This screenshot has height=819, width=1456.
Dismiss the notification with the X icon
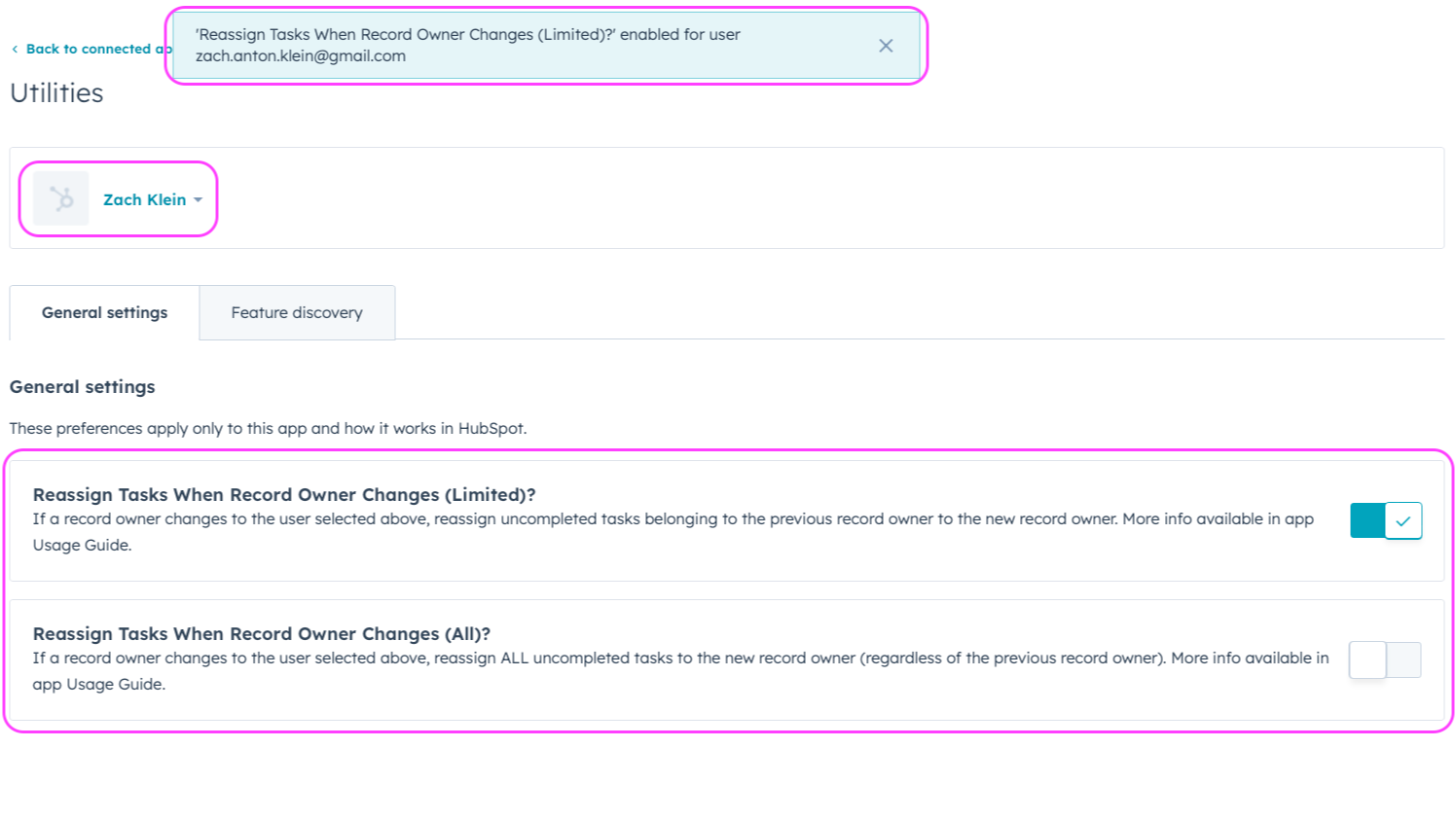click(886, 45)
